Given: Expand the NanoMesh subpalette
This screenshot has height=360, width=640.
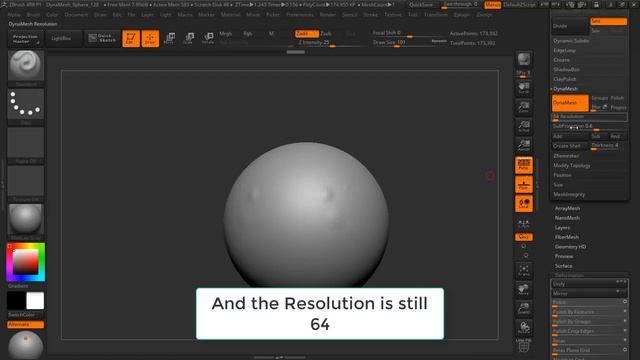Looking at the screenshot, I should click(567, 218).
